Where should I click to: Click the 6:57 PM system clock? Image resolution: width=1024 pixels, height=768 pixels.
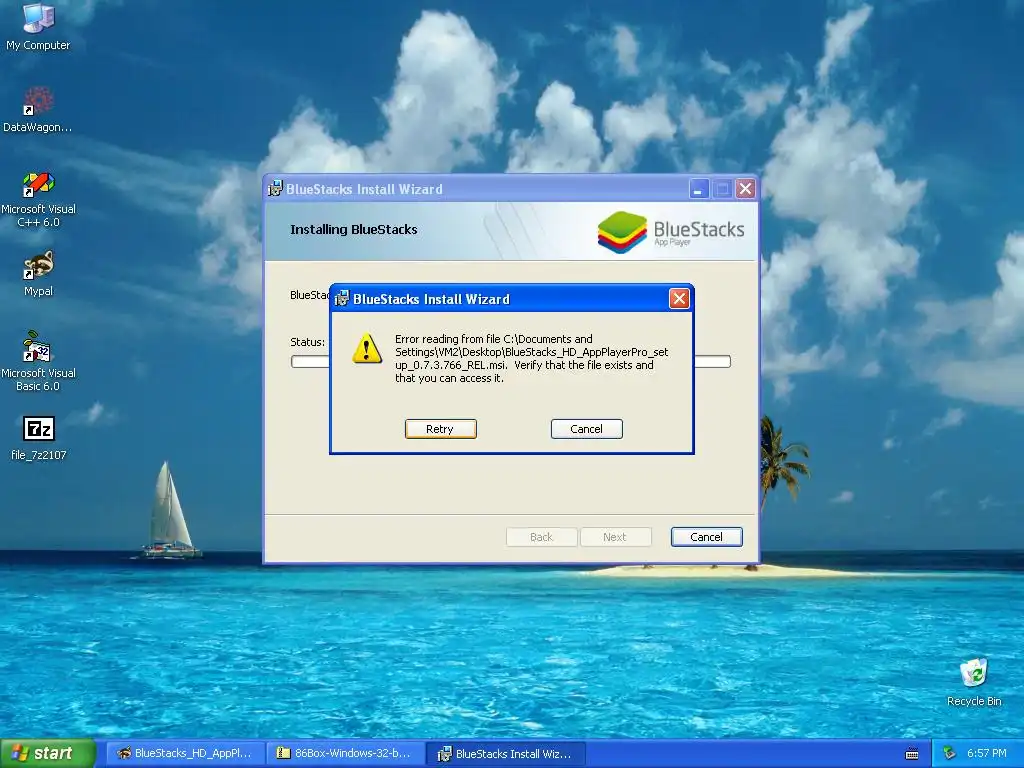click(987, 754)
